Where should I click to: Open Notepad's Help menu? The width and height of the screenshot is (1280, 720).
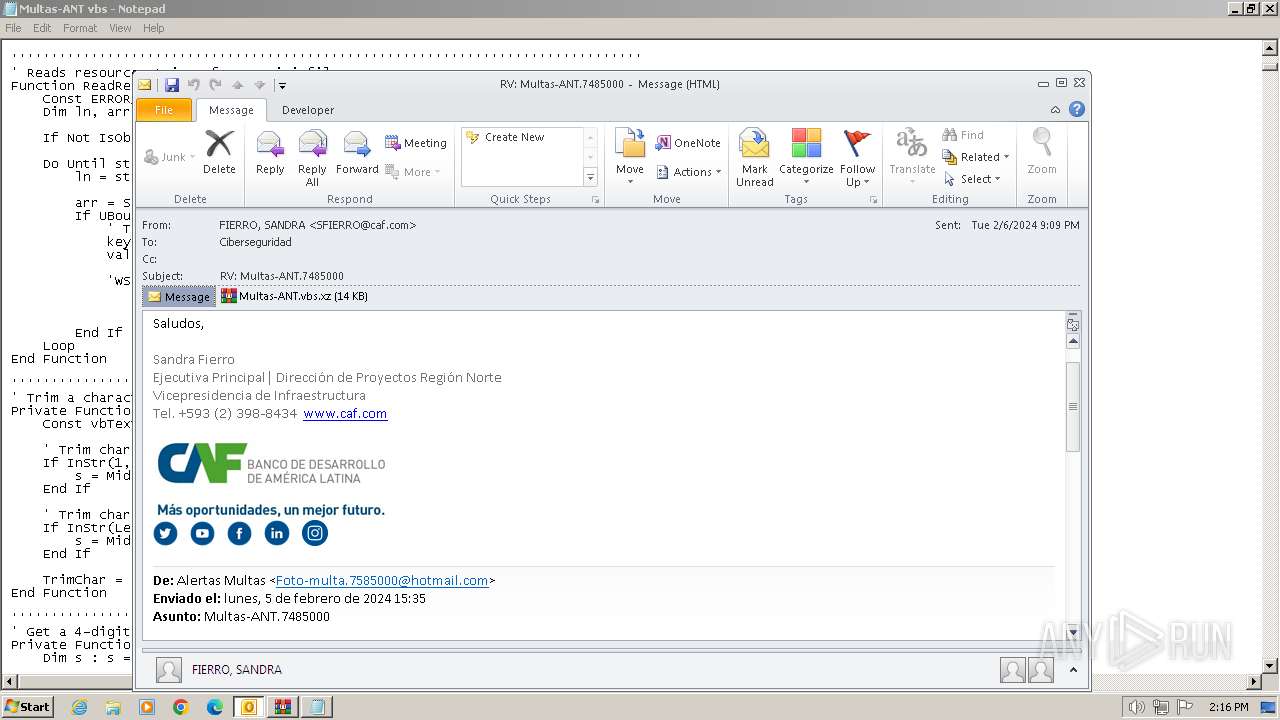[x=153, y=28]
